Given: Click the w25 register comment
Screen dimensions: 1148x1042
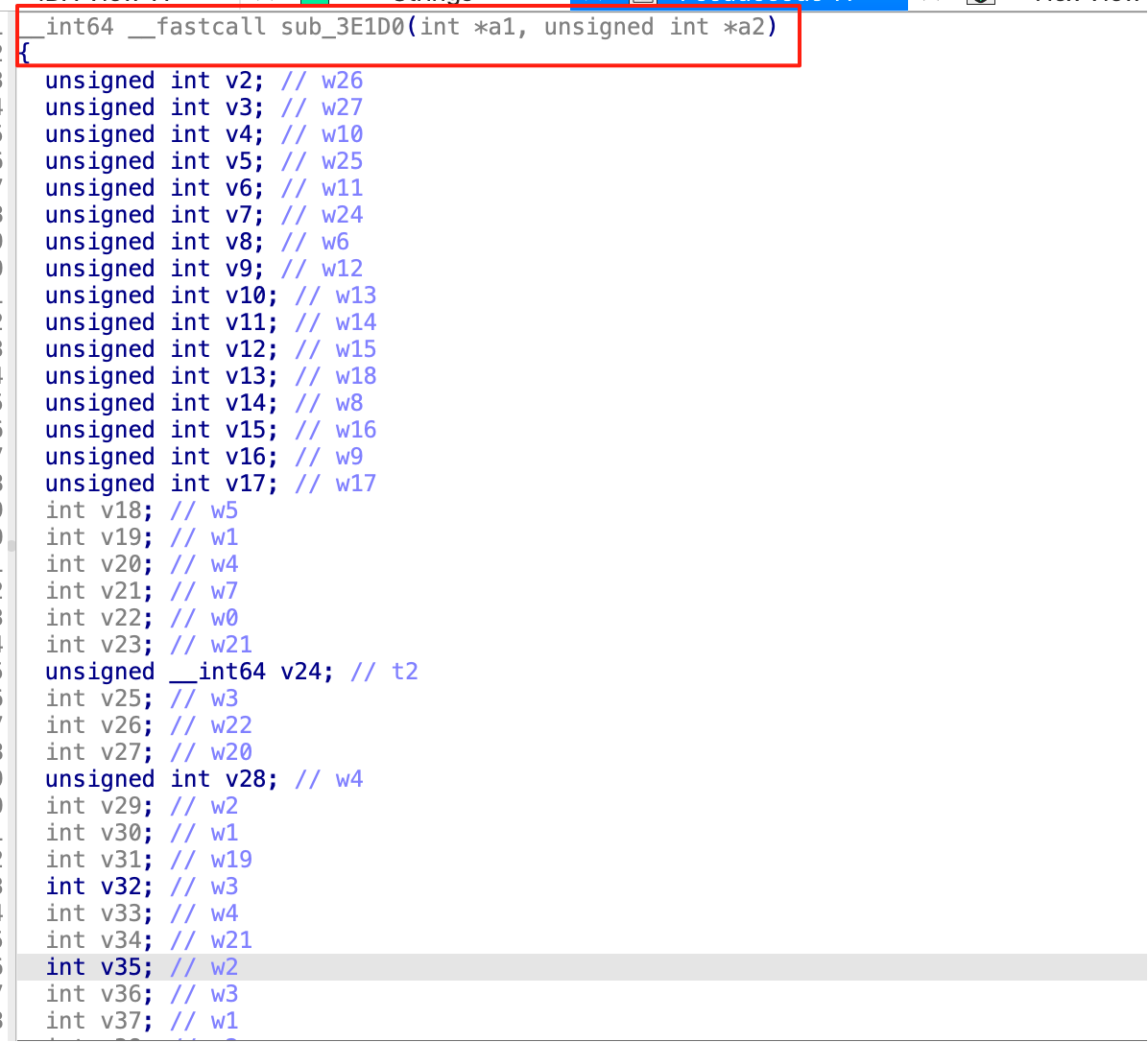Looking at the screenshot, I should [x=342, y=162].
